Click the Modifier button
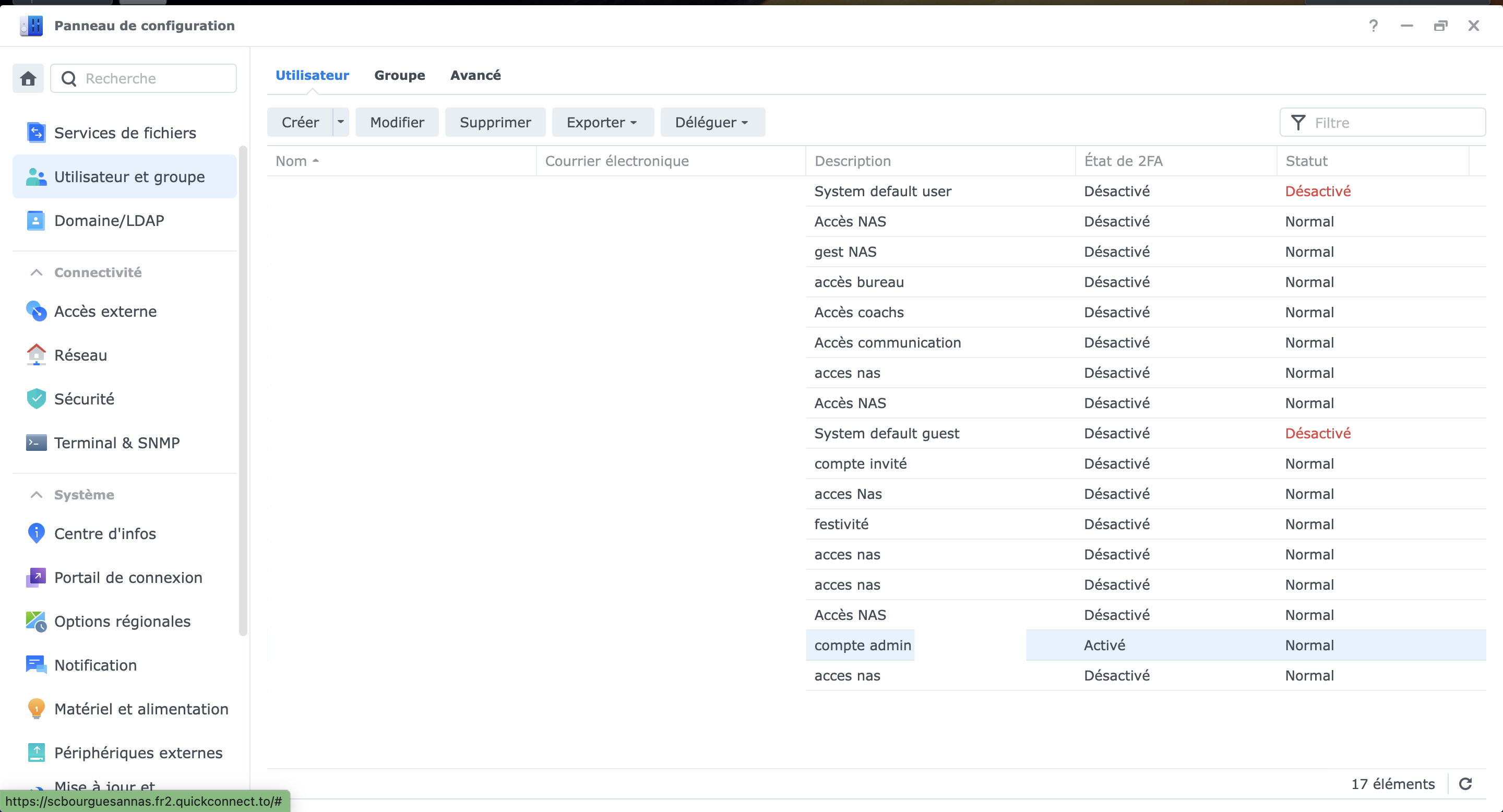 [397, 122]
